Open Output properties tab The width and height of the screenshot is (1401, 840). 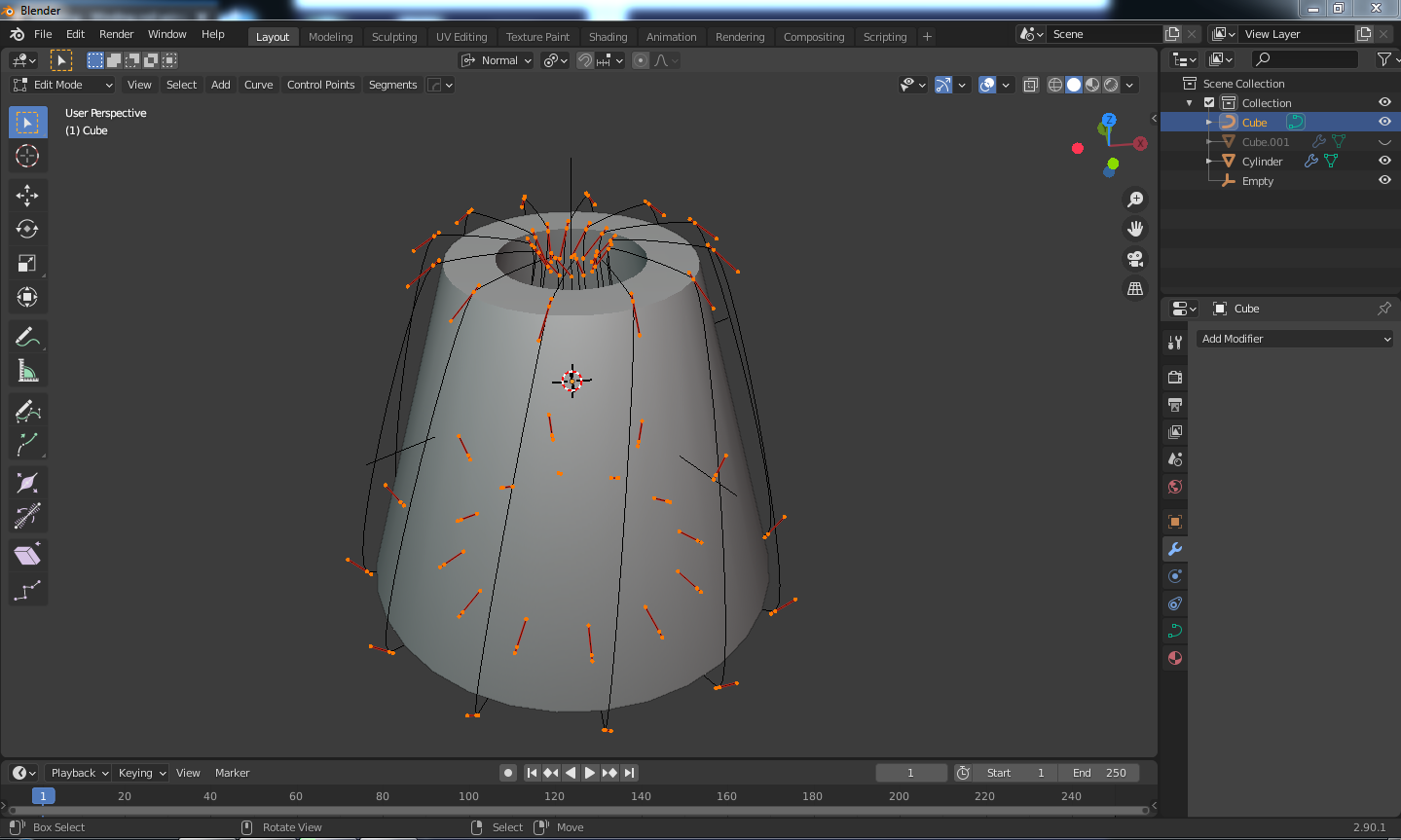[x=1175, y=404]
